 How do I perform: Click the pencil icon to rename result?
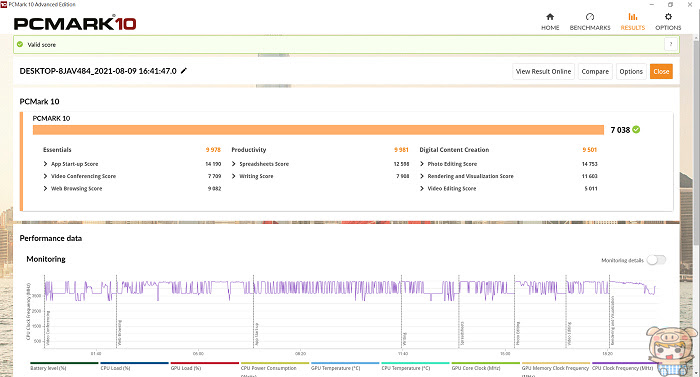click(183, 71)
